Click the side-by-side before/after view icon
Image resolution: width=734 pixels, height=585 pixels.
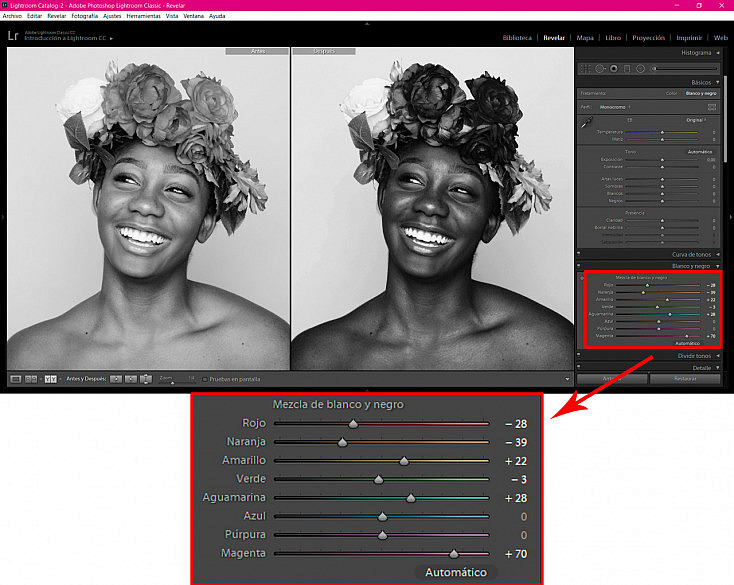tap(31, 379)
